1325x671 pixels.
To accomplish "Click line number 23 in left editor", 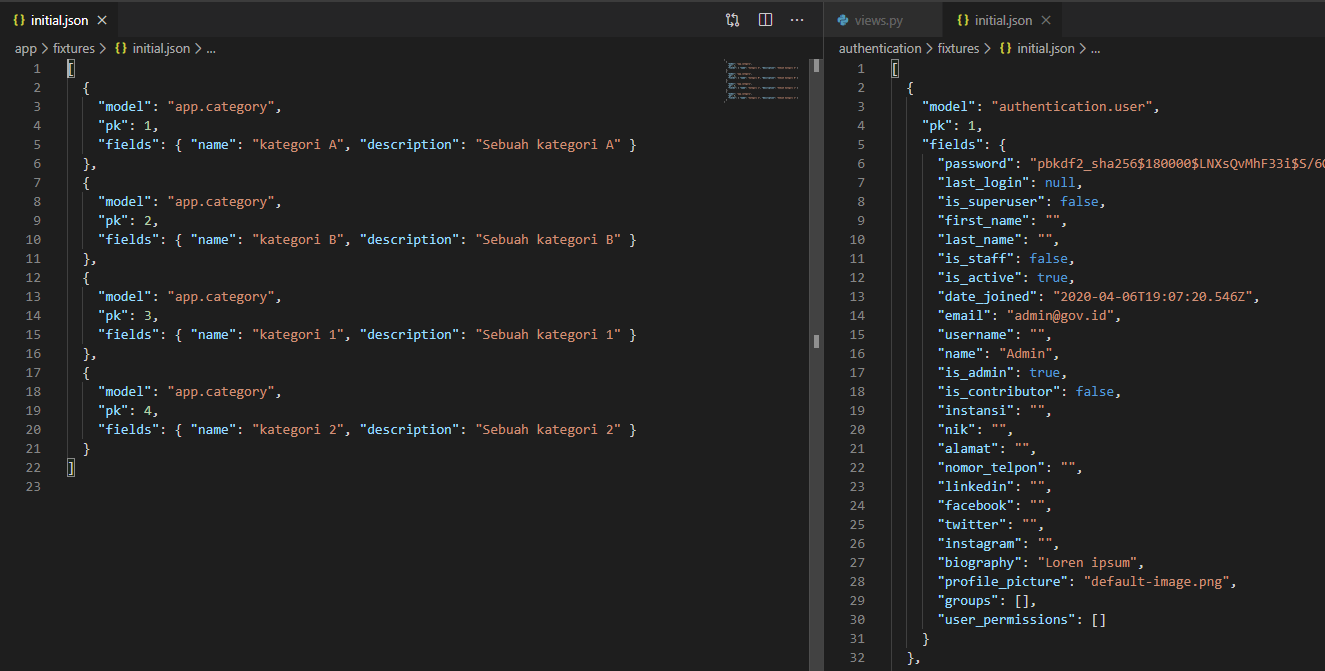I will tap(35, 487).
